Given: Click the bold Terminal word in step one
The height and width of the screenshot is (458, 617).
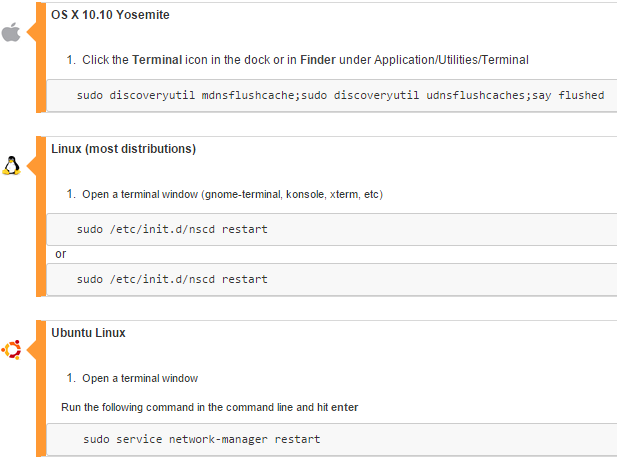Looking at the screenshot, I should pyautogui.click(x=158, y=60).
